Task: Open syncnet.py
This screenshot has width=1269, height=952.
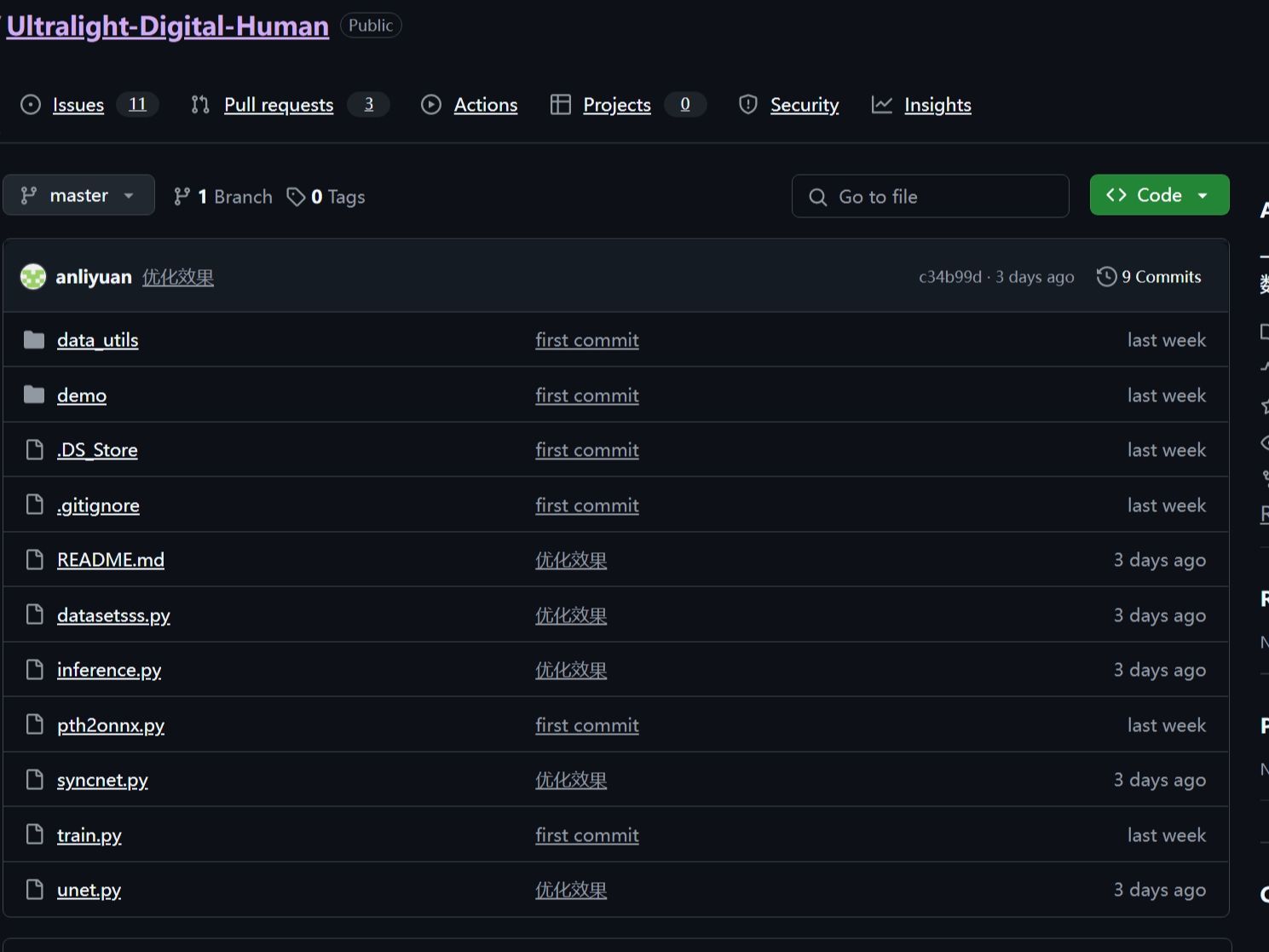Action: pos(102,780)
